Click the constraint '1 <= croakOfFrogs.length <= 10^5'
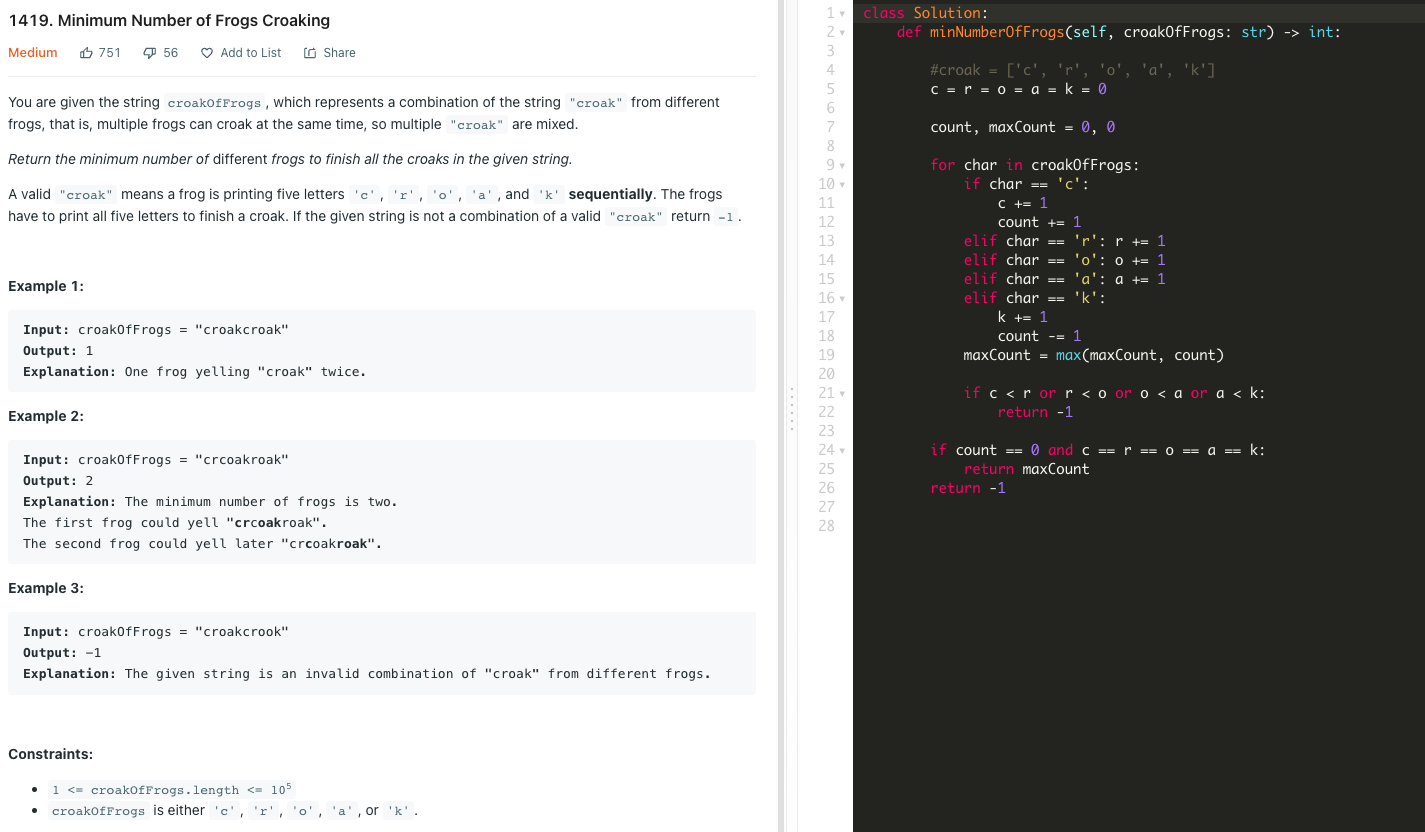1425x832 pixels. [x=174, y=789]
